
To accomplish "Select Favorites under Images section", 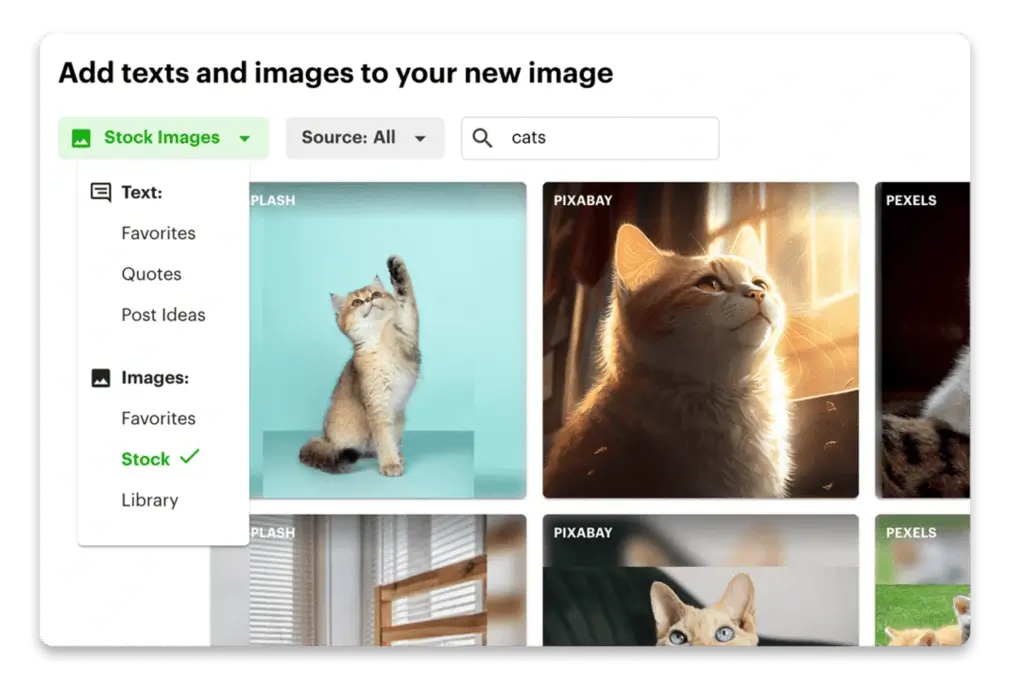I will pyautogui.click(x=158, y=418).
